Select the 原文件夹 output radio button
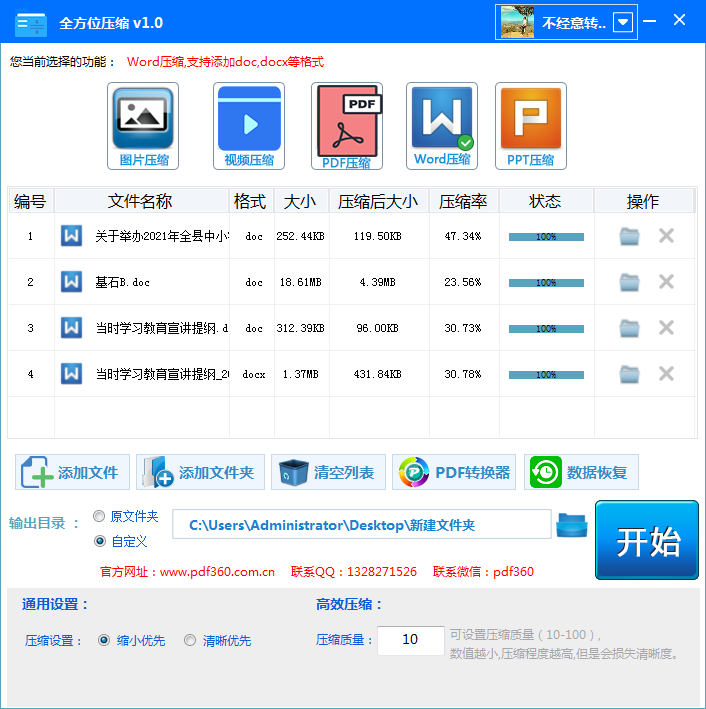The width and height of the screenshot is (706, 709). pyautogui.click(x=99, y=516)
